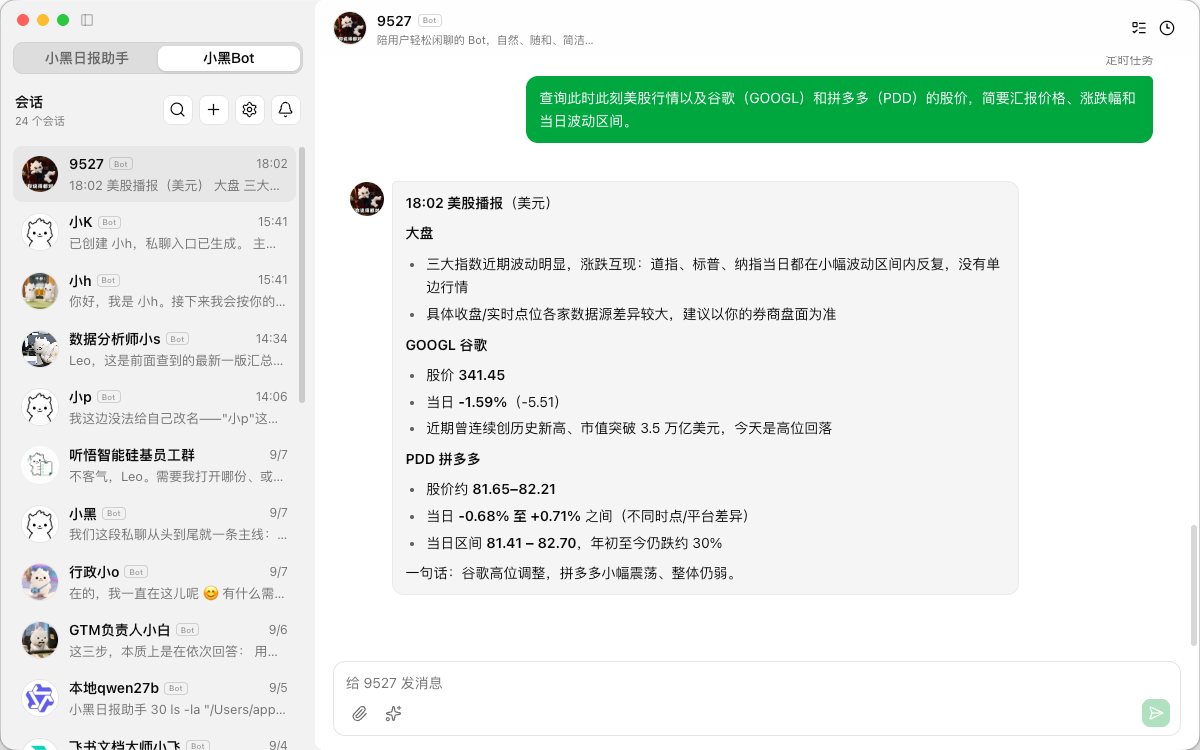
Task: Click 听悟智能硅基员工群 group avatar
Action: (40, 465)
